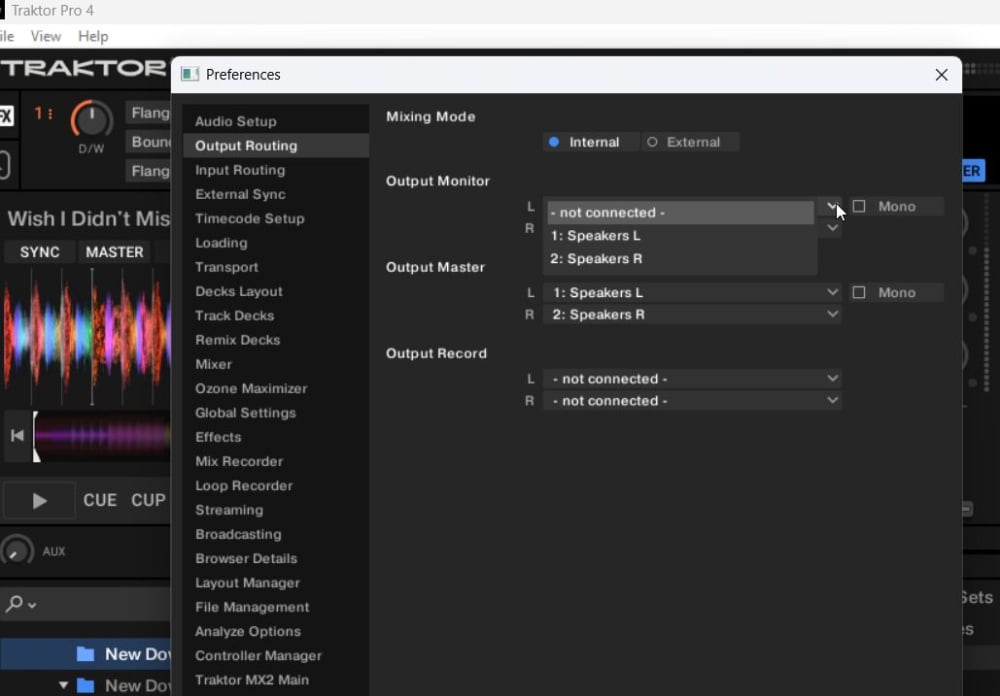Enable Mono checkbox for Output Monitor
The height and width of the screenshot is (696, 1000).
859,207
